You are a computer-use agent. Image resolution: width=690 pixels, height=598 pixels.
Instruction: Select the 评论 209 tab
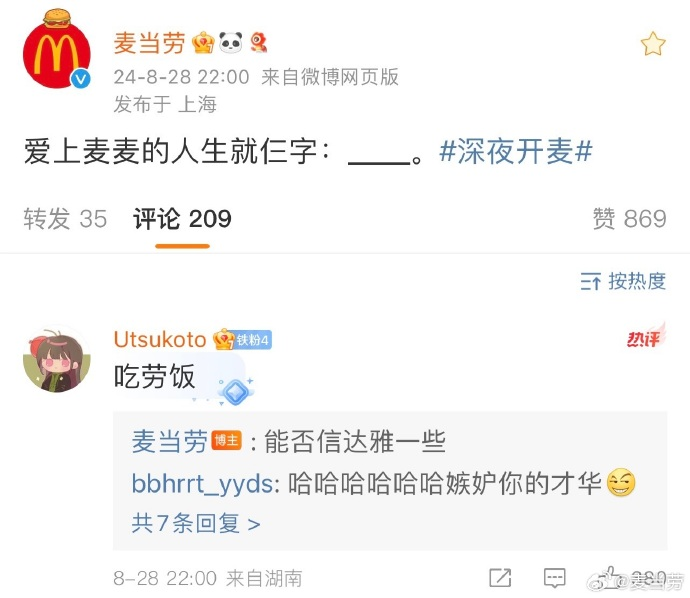point(182,219)
